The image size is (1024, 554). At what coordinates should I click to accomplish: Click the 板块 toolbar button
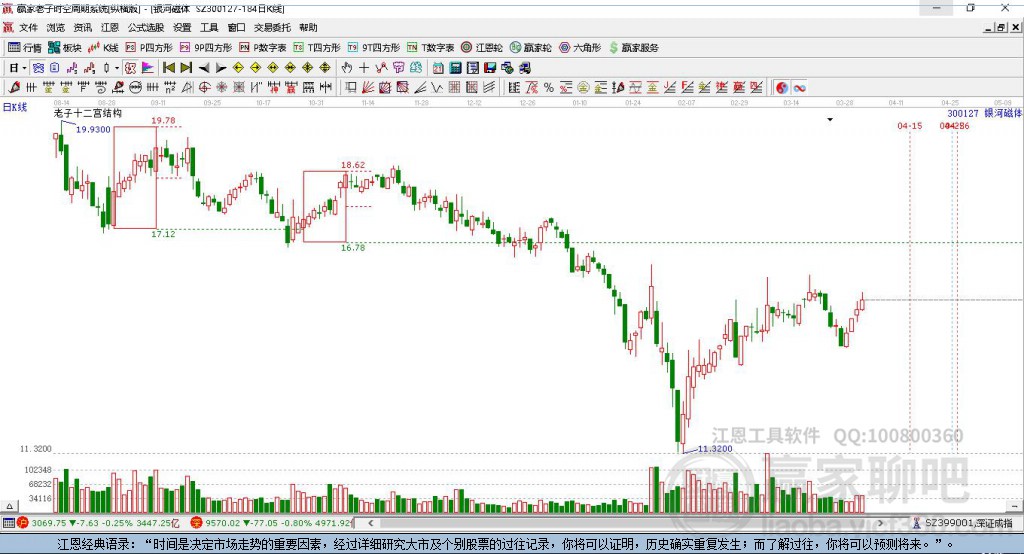(x=65, y=48)
